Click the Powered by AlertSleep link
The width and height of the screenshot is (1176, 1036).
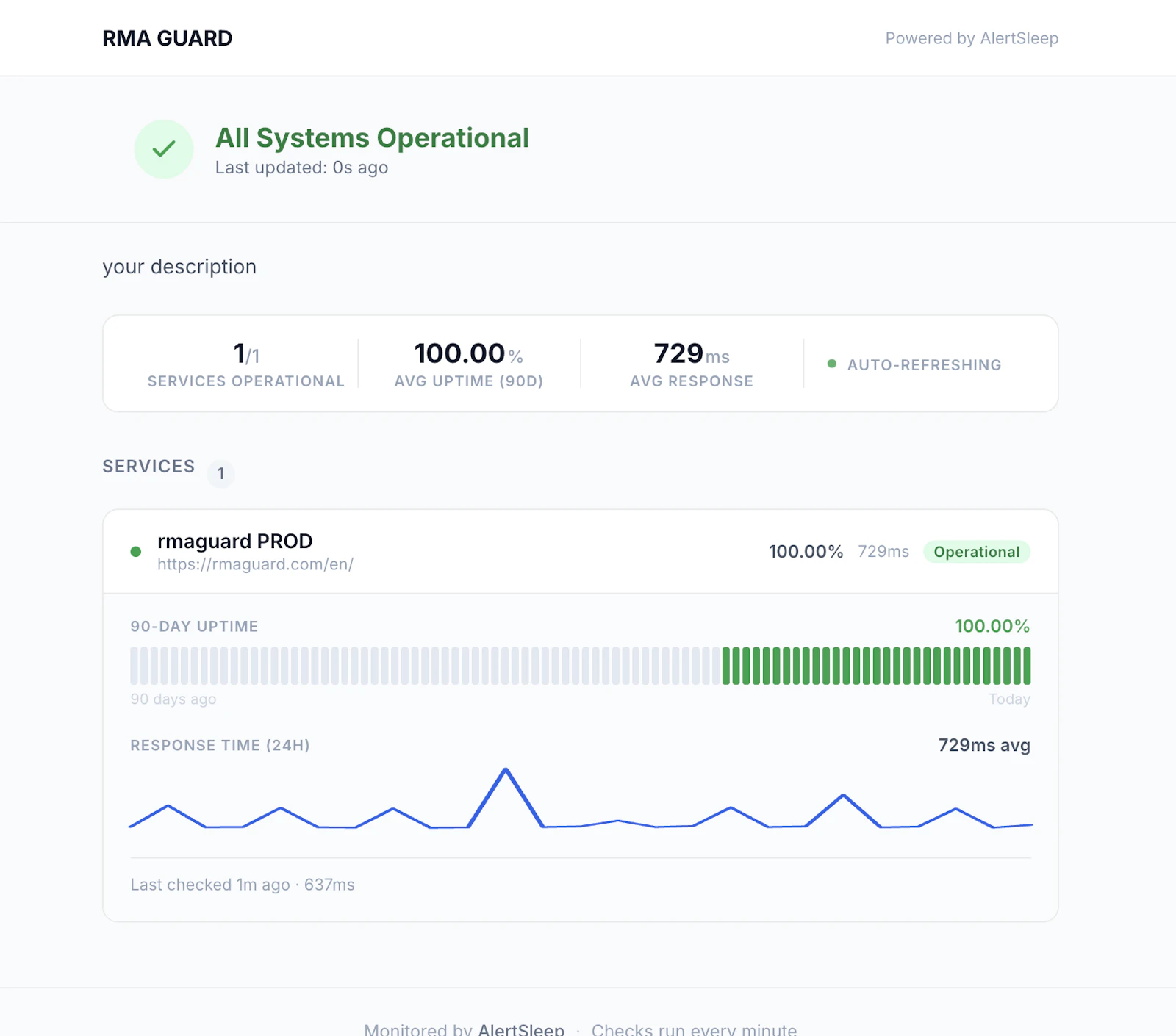click(x=972, y=38)
